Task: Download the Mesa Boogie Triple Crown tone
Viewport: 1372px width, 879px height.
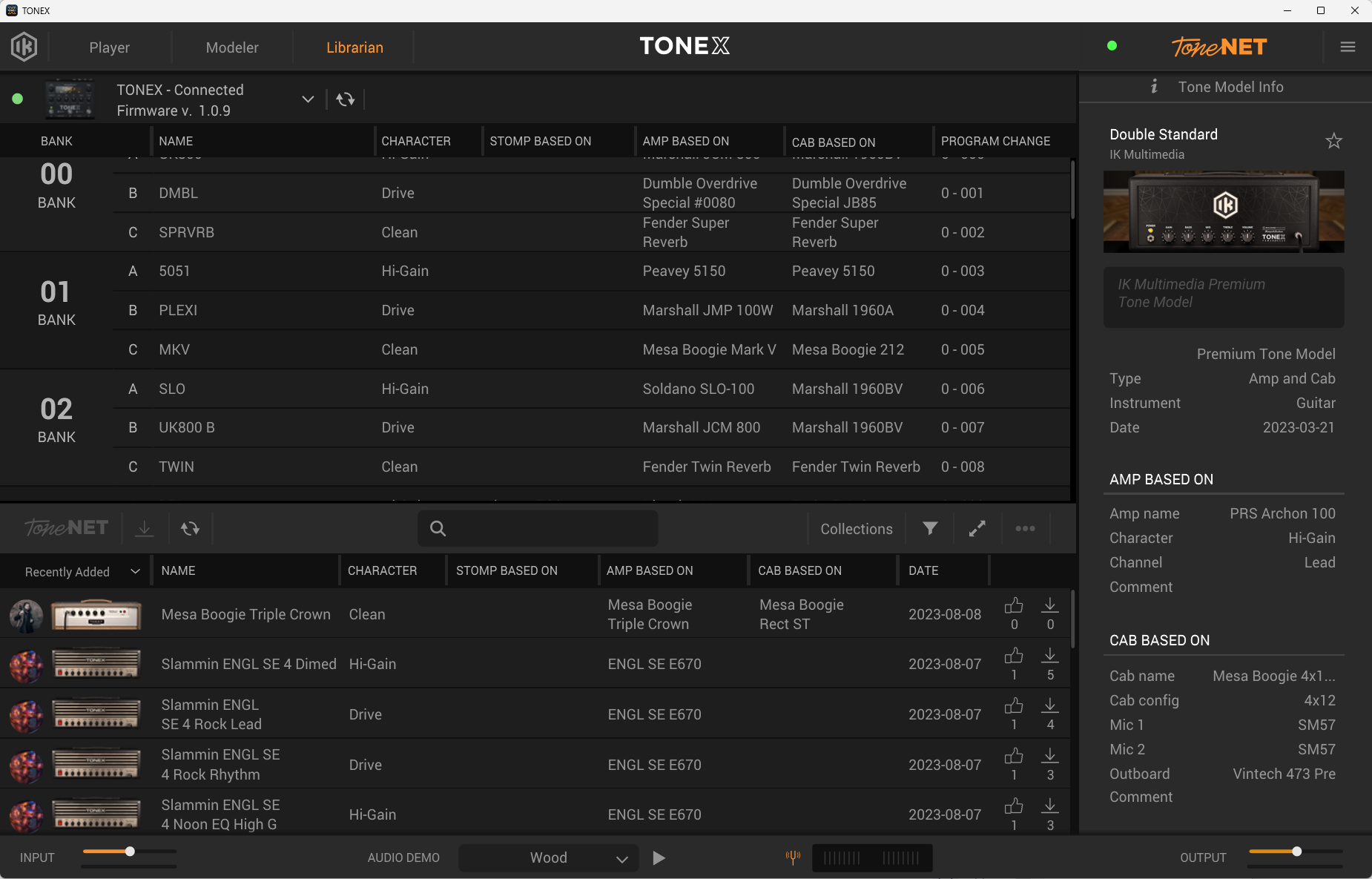Action: (1049, 606)
